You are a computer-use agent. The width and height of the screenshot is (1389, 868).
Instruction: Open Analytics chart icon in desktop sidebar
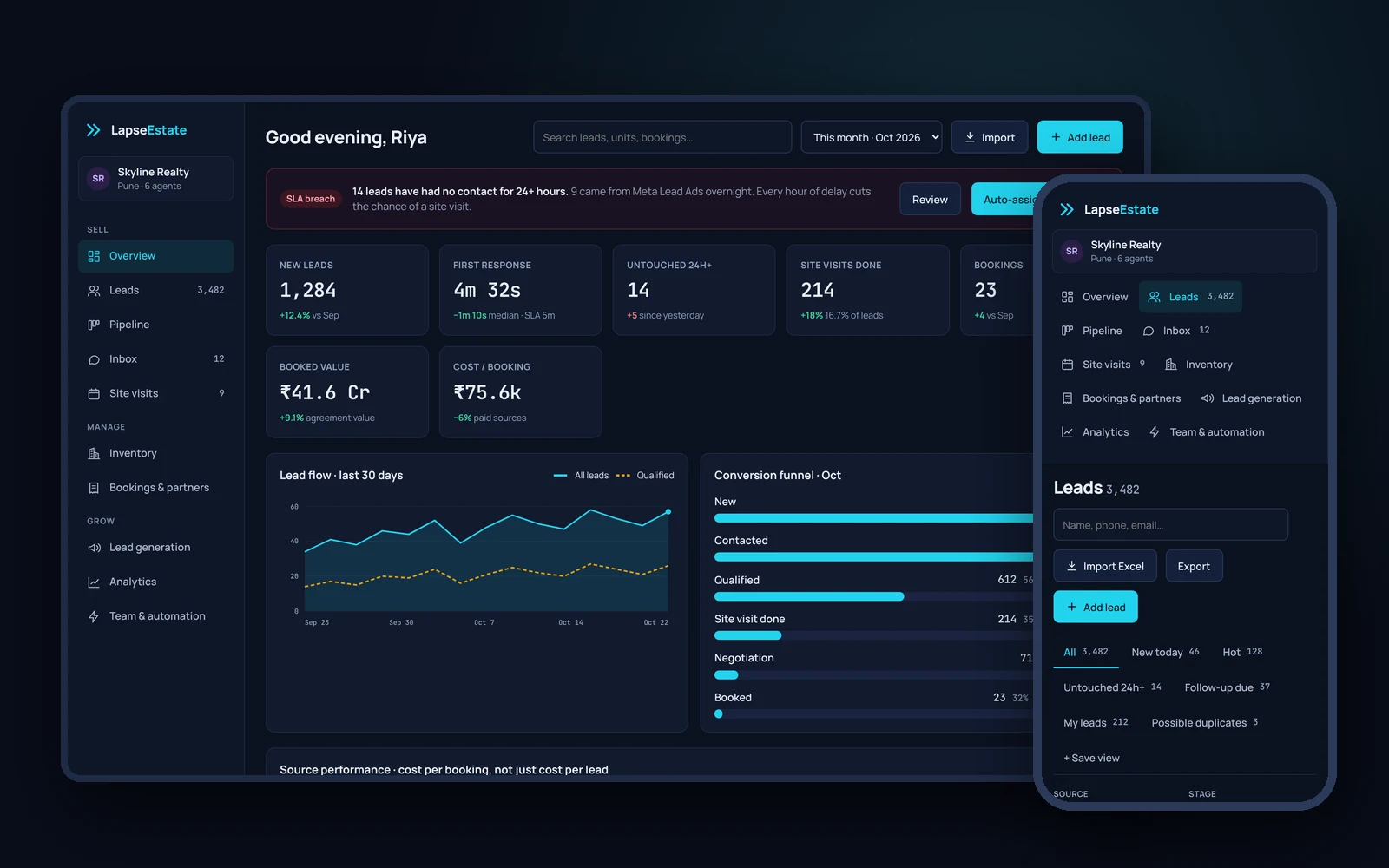(94, 582)
